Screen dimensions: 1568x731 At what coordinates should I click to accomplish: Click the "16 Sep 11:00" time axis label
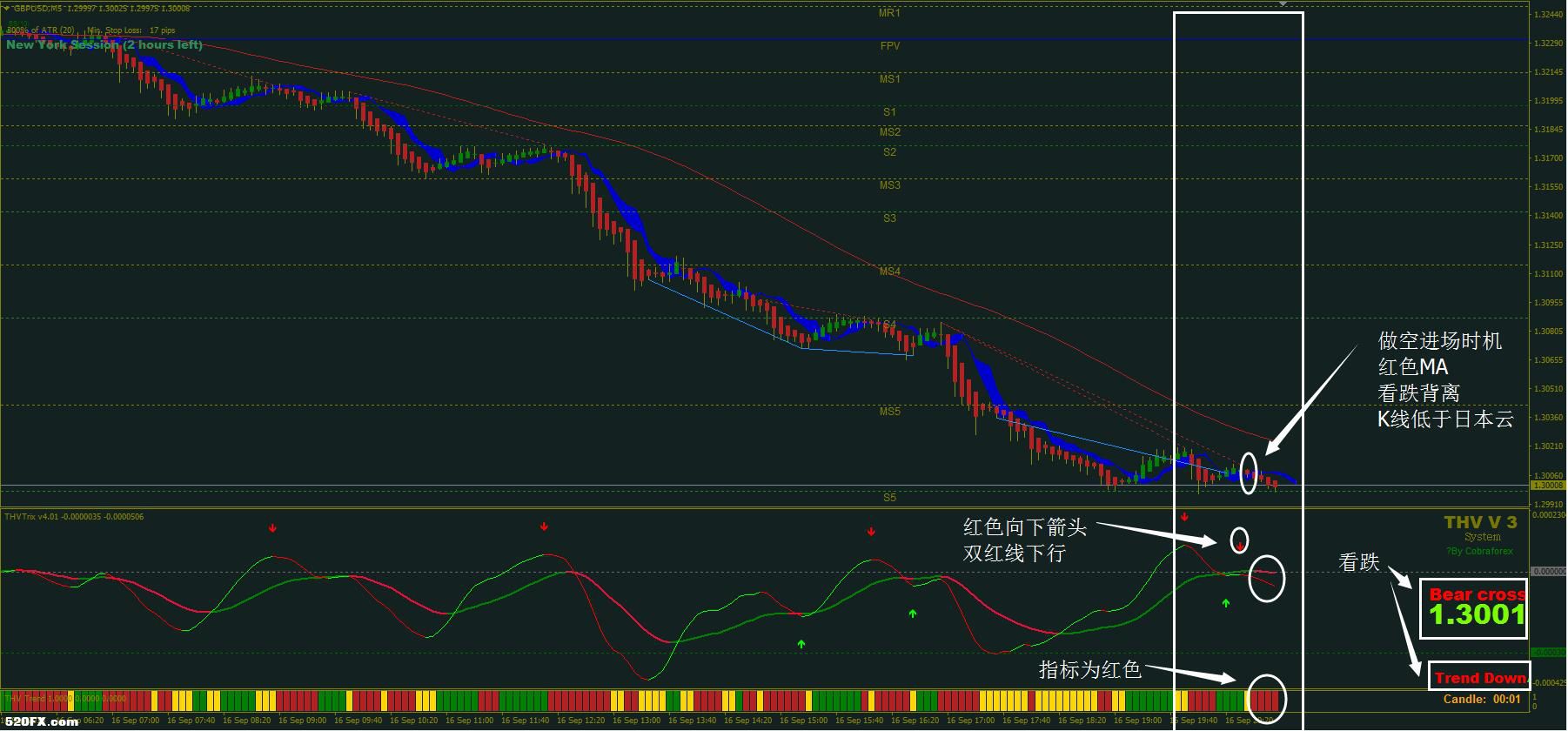(470, 721)
